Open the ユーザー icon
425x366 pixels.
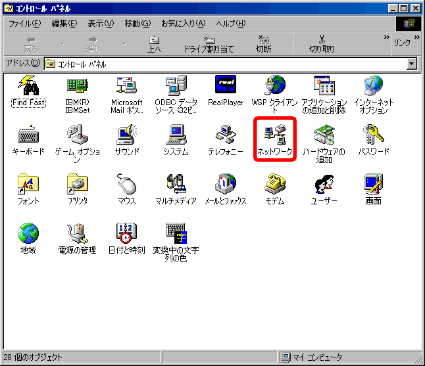point(324,189)
